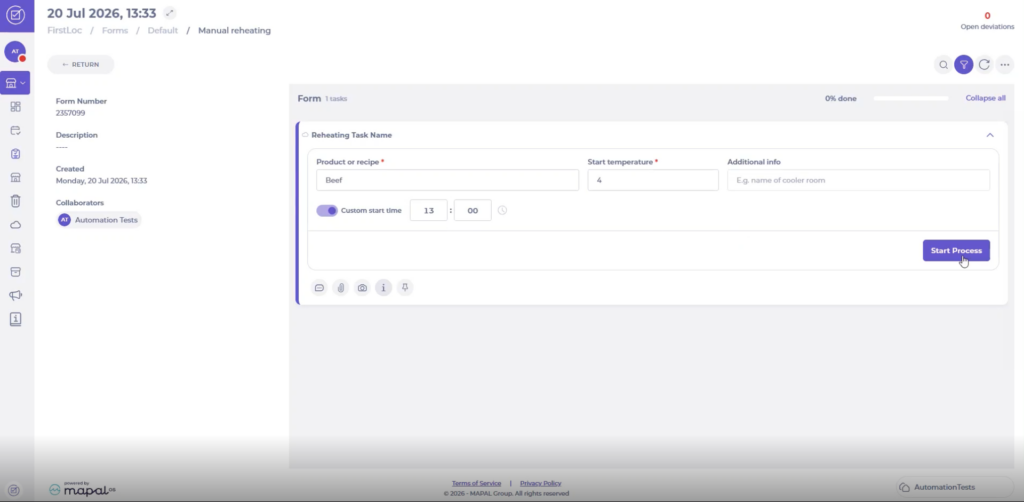
Task: Toggle the Custom start time switch
Action: 327,210
